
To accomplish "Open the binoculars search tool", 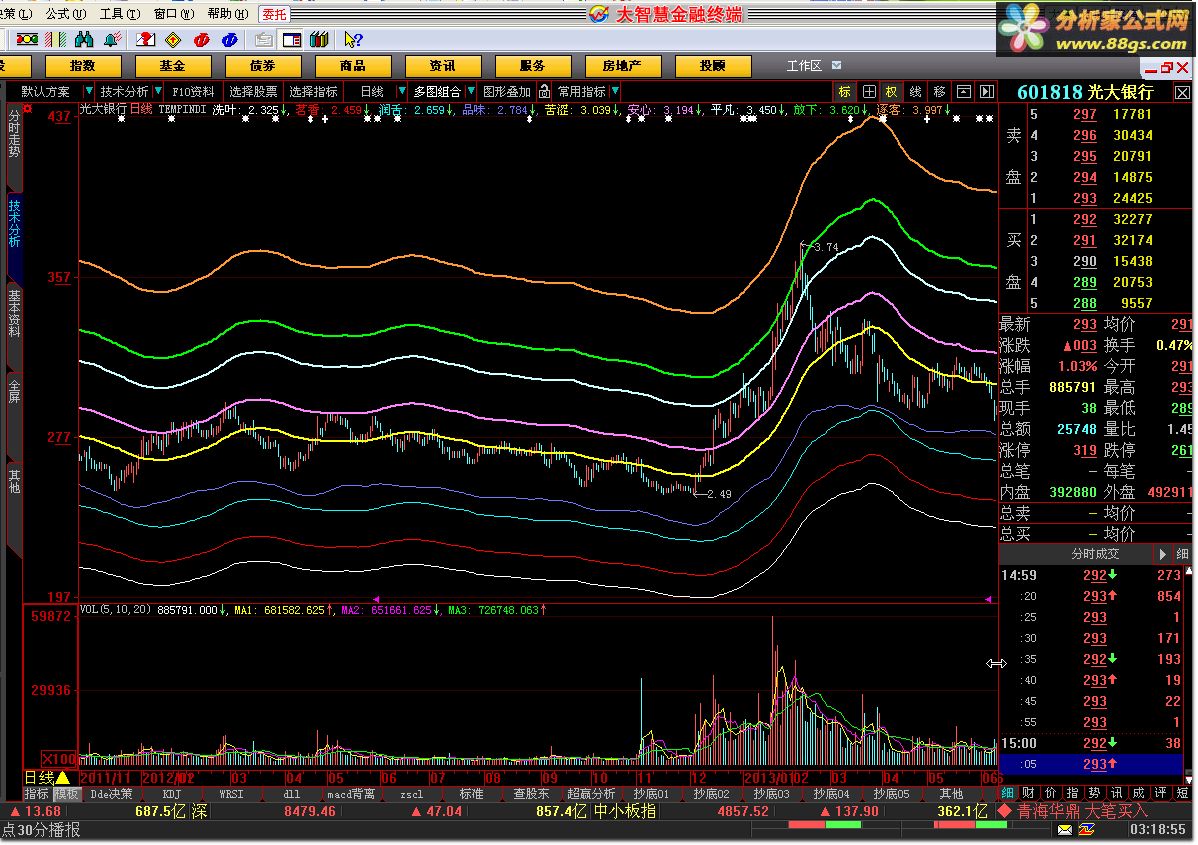I will tap(84, 40).
